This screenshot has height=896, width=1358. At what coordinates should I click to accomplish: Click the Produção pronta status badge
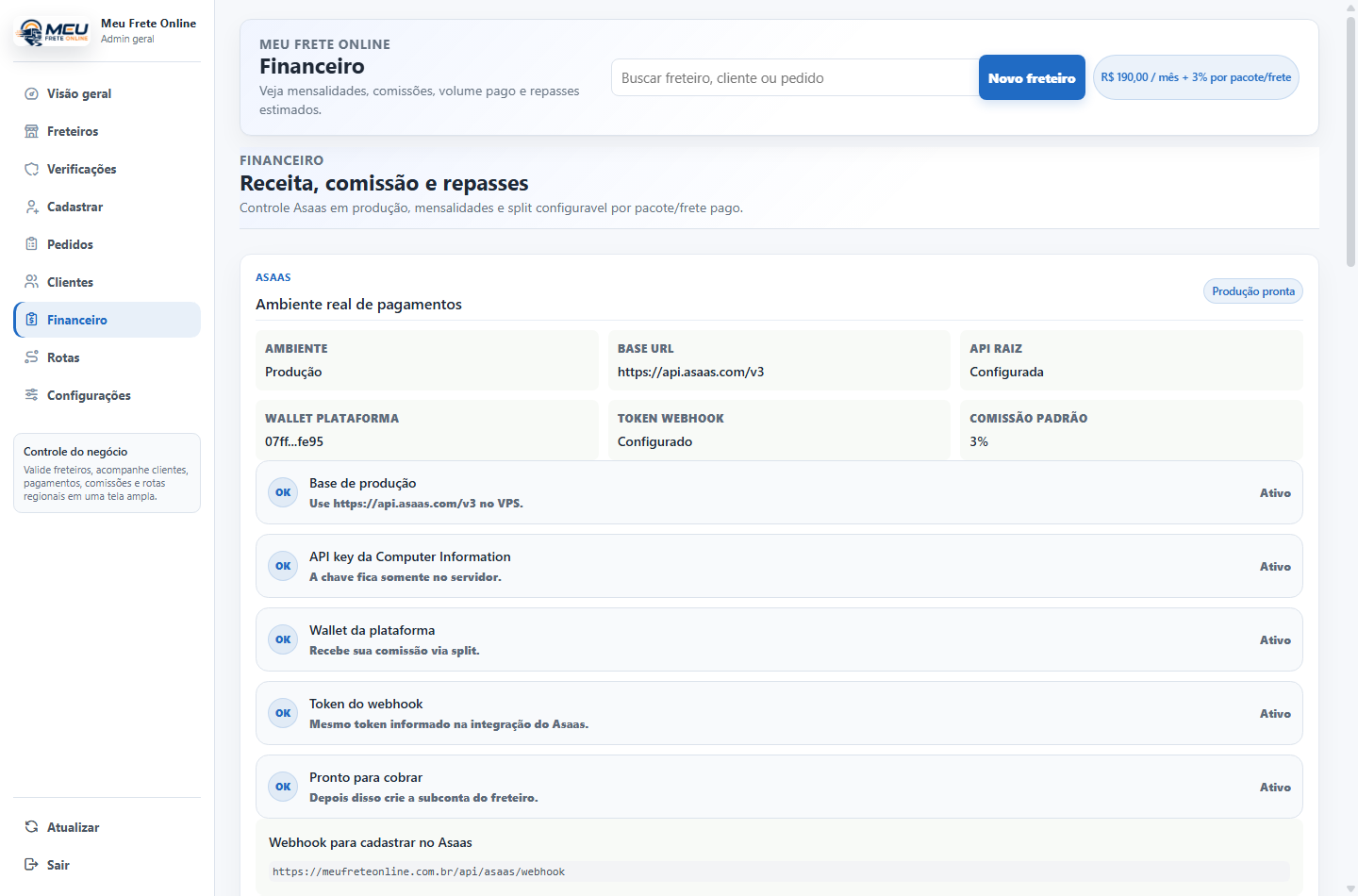[1253, 291]
